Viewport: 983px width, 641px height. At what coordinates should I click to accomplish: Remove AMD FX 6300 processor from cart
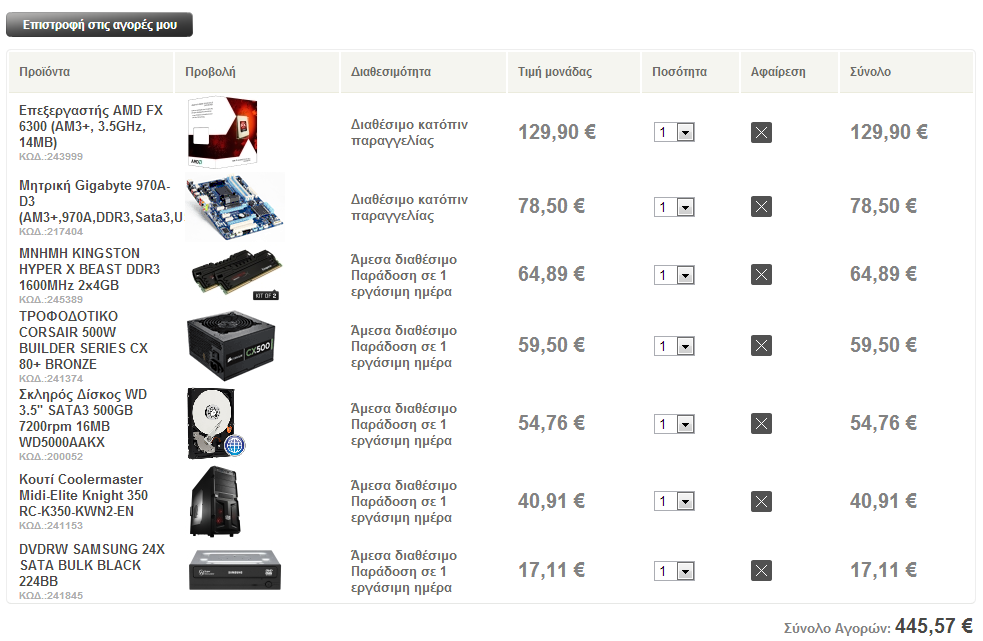(761, 132)
